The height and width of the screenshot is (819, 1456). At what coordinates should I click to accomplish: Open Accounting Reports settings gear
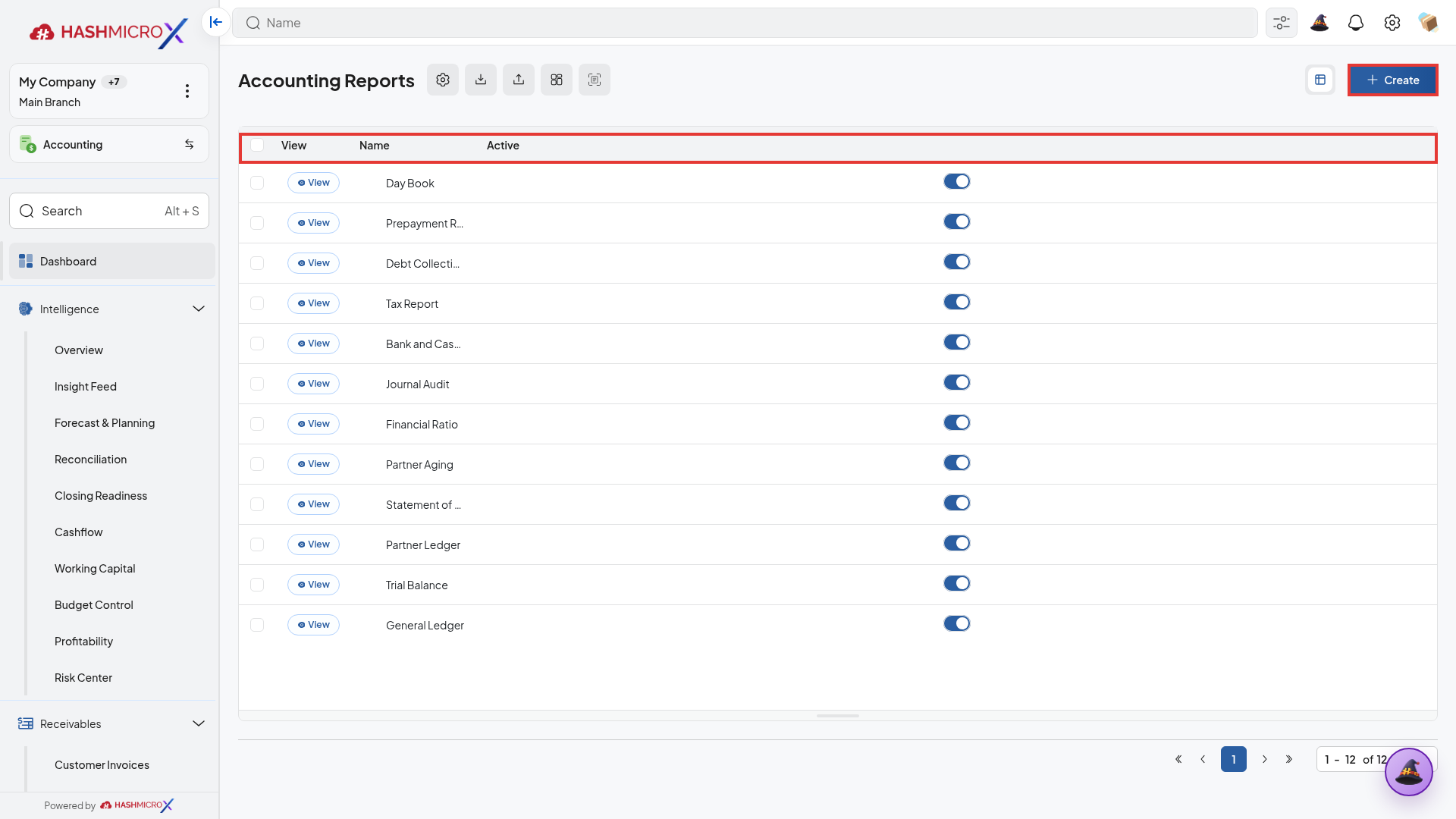pos(443,80)
